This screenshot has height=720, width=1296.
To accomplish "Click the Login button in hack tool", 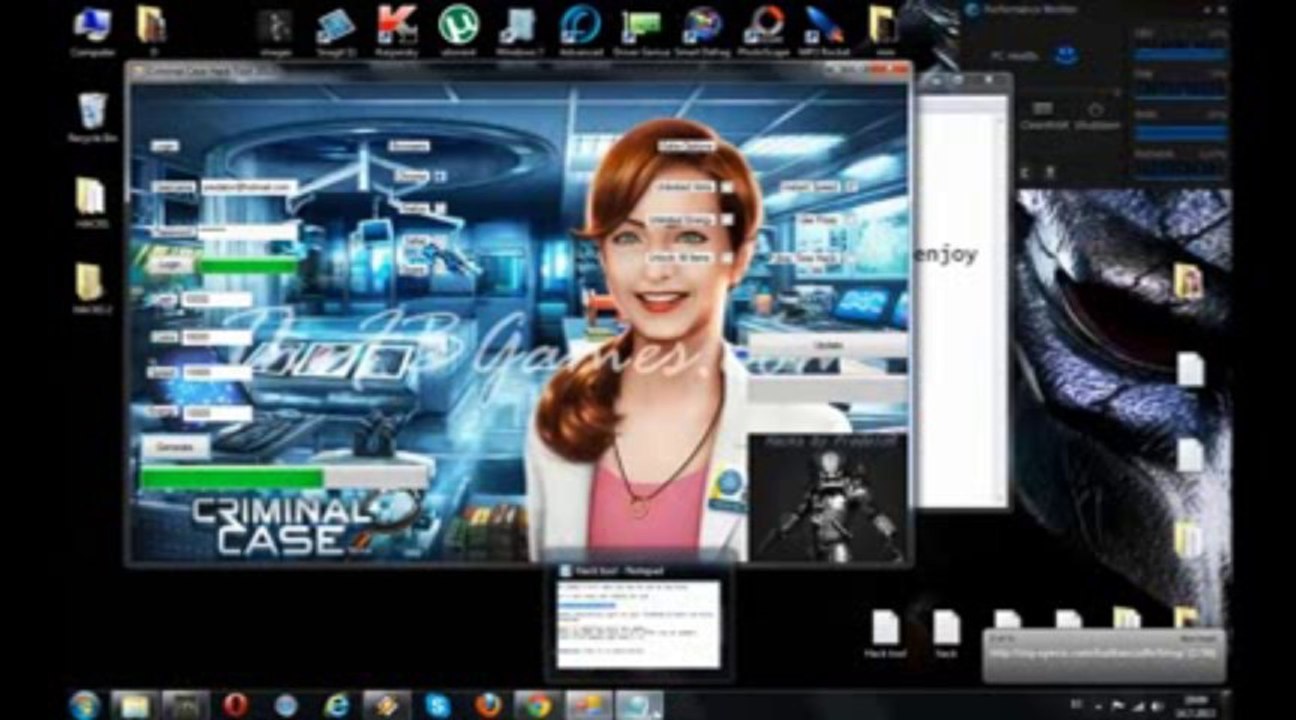I will click(x=171, y=266).
